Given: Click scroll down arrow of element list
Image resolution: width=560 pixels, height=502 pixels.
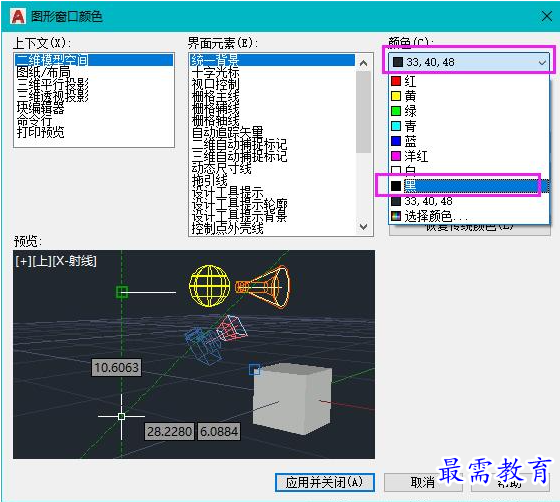Looking at the screenshot, I should (364, 226).
